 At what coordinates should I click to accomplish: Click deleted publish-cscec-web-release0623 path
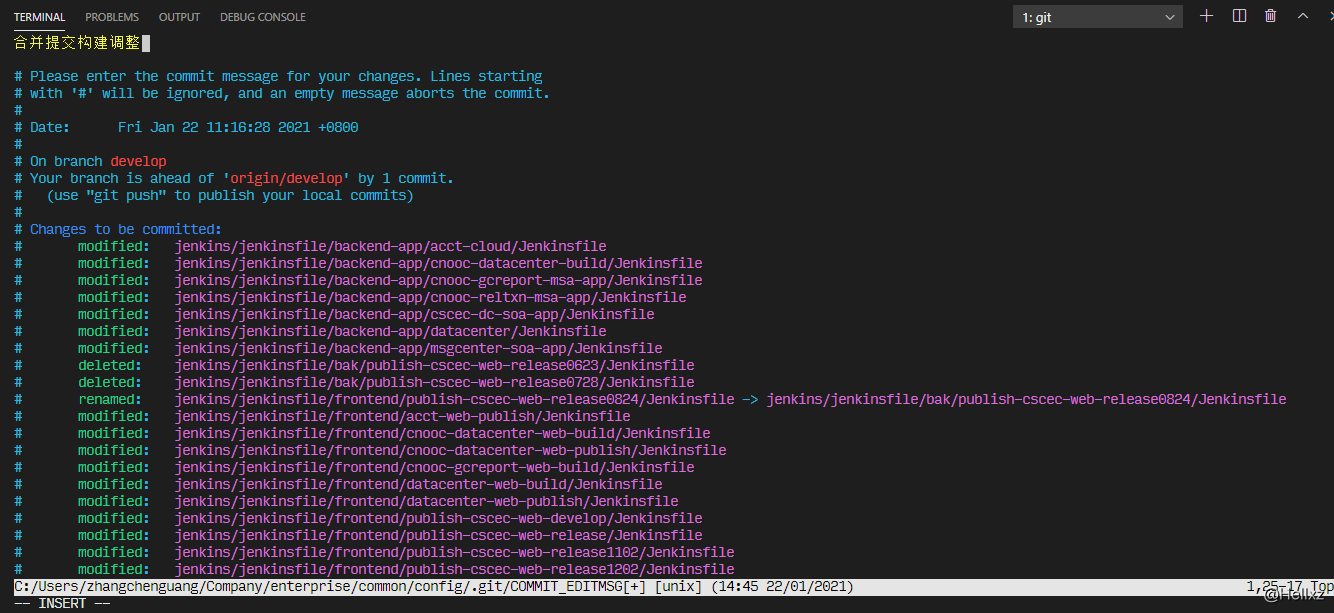[435, 365]
